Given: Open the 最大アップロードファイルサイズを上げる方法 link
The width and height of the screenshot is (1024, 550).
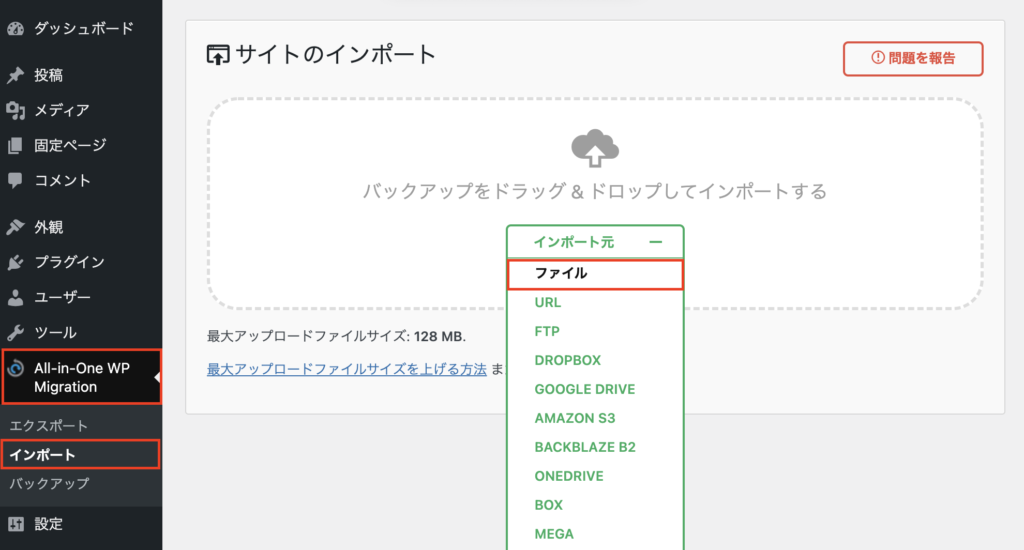Looking at the screenshot, I should pyautogui.click(x=346, y=369).
